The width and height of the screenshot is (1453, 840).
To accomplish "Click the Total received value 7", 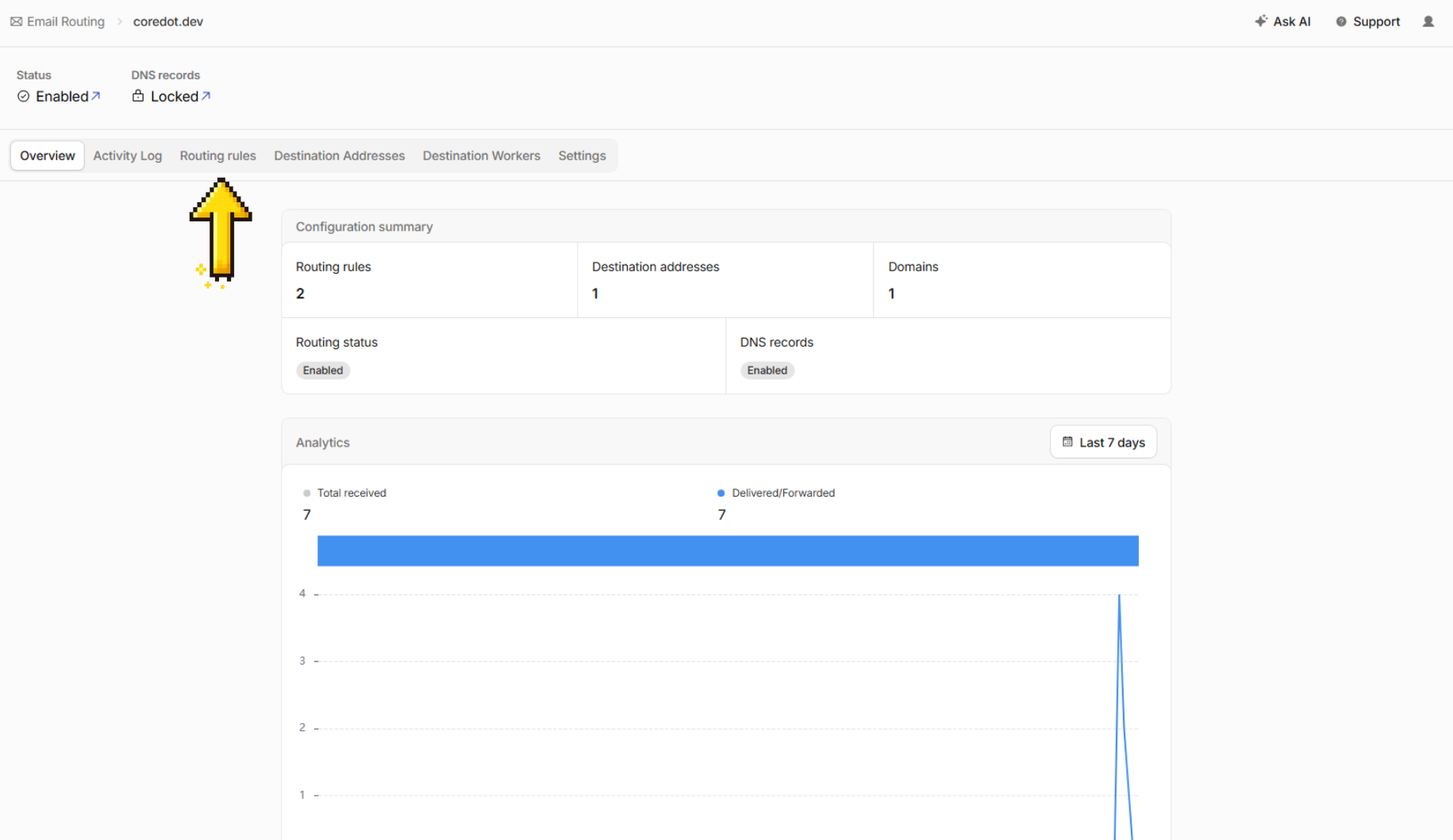I will pos(307,515).
